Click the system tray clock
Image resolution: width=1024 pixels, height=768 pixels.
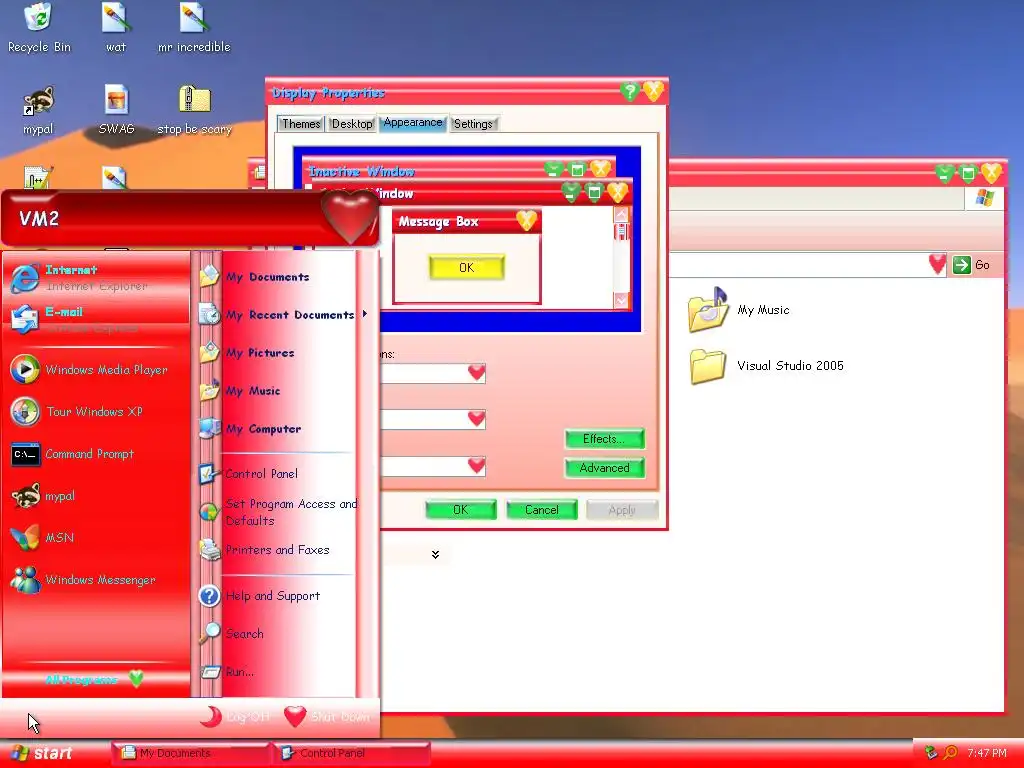point(987,753)
